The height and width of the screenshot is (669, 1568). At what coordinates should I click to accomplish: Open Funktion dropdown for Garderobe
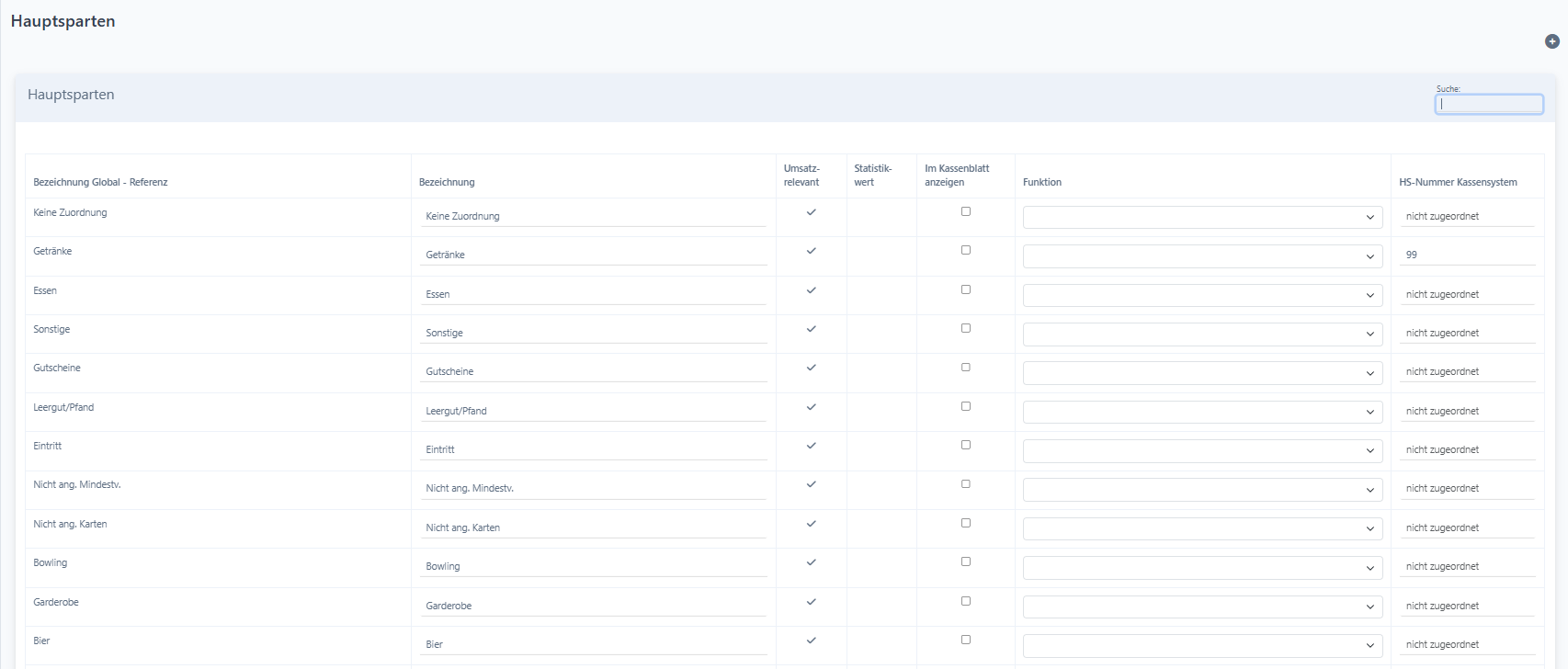point(1202,607)
